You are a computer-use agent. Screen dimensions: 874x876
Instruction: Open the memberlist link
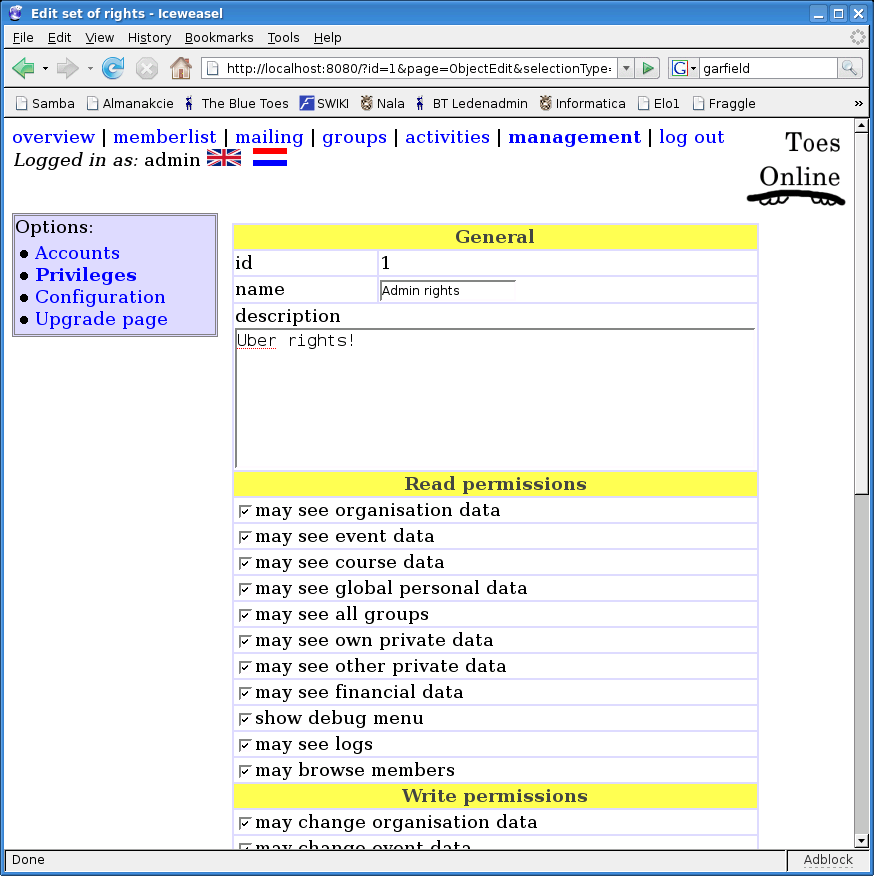[164, 137]
